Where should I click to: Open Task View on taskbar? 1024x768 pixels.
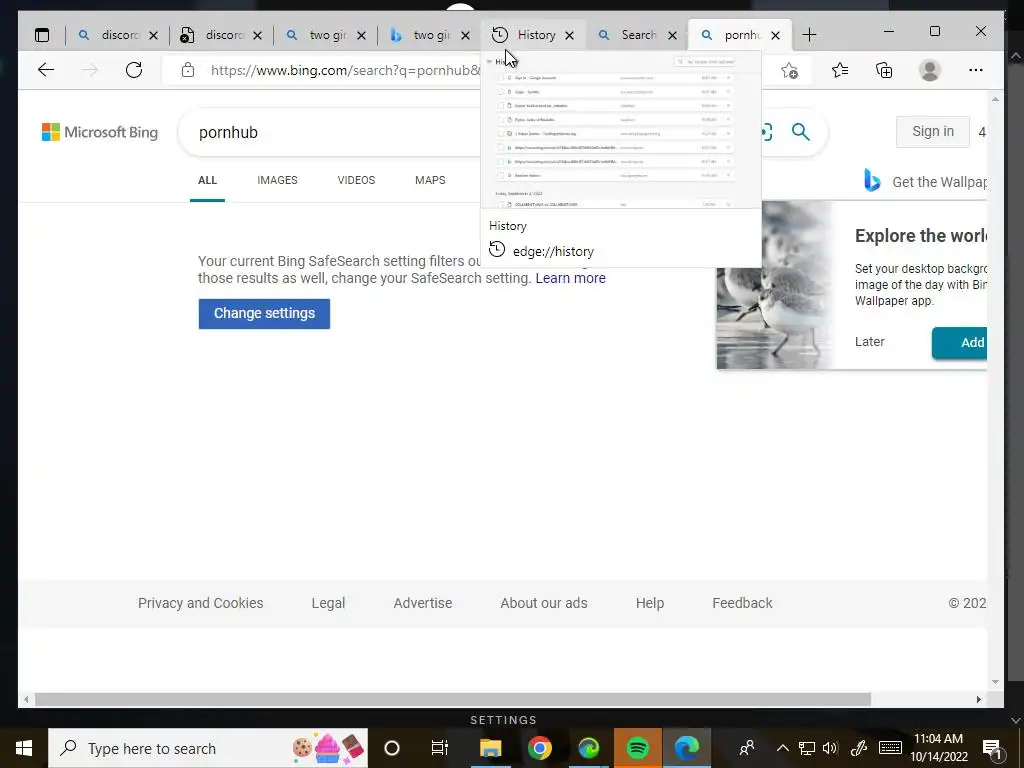440,748
